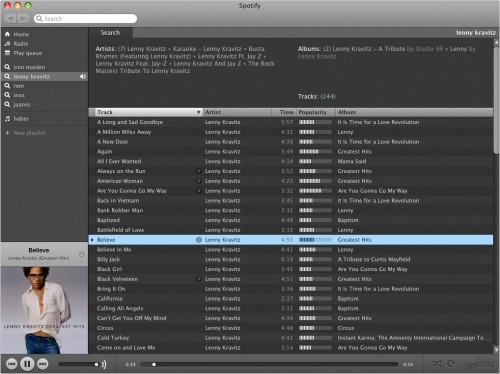This screenshot has width=500, height=374.
Task: Sort by Album column header
Action: (414, 112)
